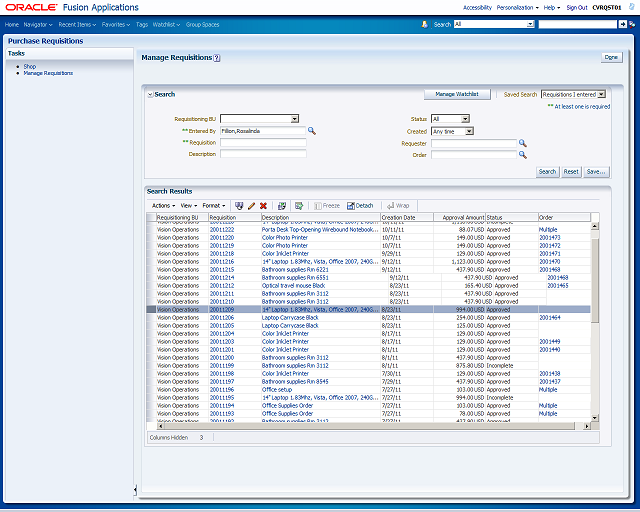This screenshot has width=640, height=512.
Task: Click the horizontal scrollbar right arrow
Action: 587,426
